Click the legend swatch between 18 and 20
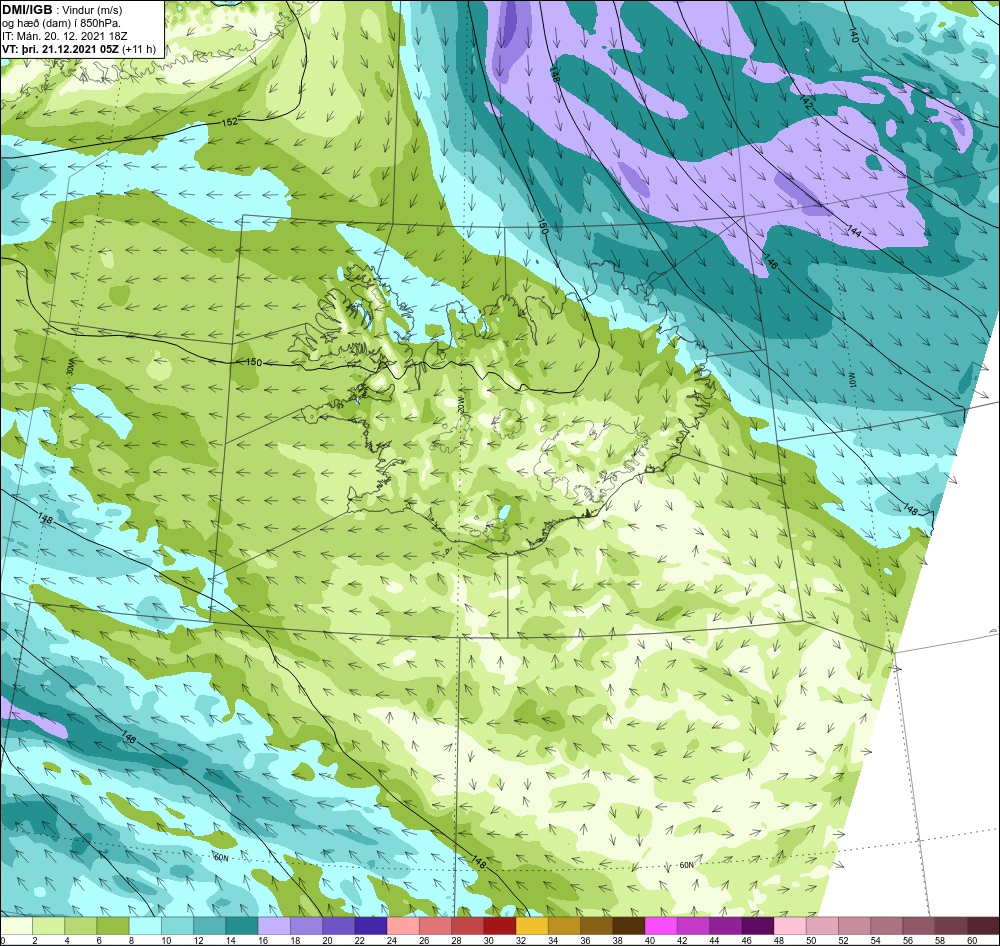 click(306, 926)
